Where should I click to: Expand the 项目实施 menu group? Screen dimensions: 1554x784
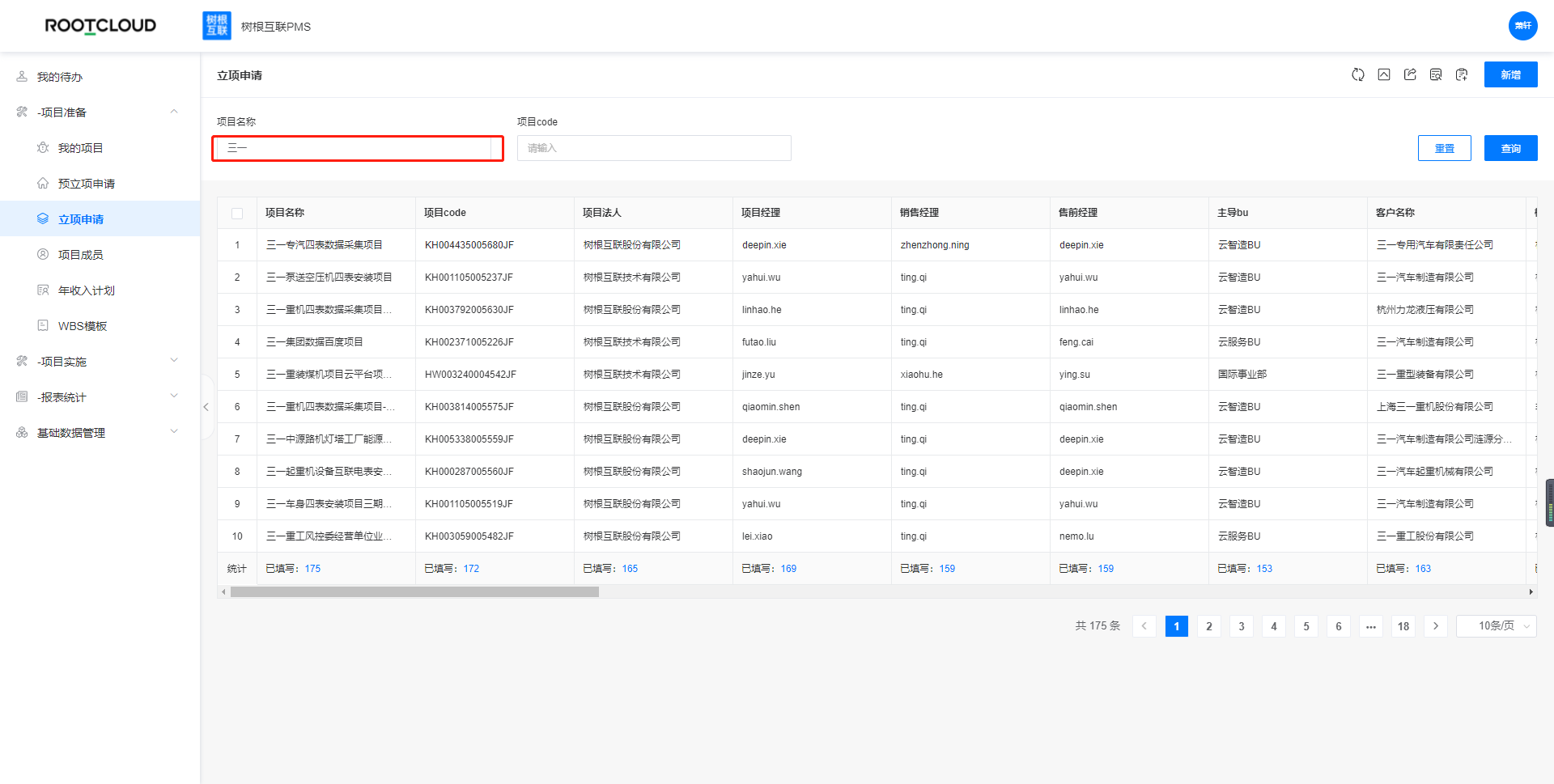pyautogui.click(x=174, y=361)
